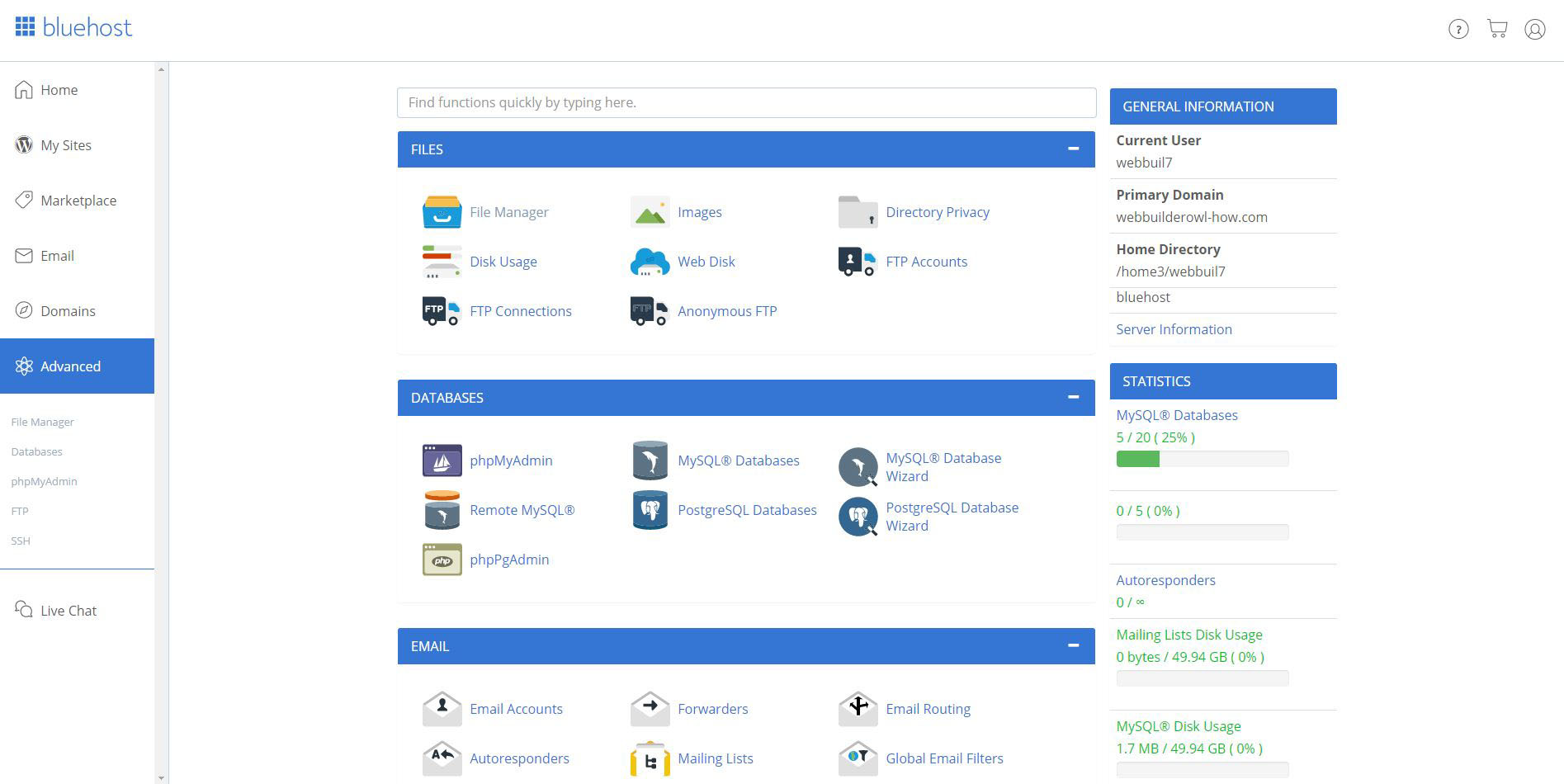This screenshot has height=784, width=1564.
Task: Click the Email Accounts text link
Action: (x=516, y=709)
